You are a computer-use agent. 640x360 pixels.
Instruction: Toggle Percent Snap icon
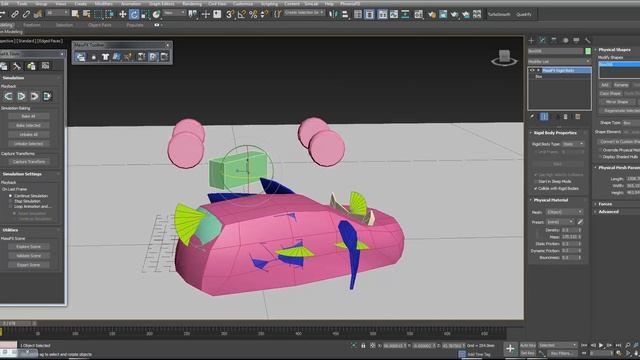pos(253,14)
